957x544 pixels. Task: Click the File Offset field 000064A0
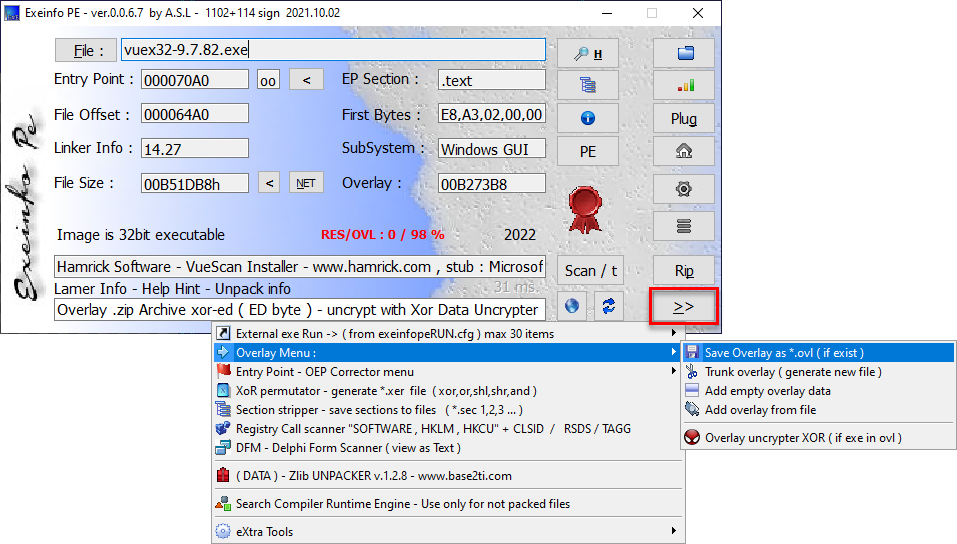(195, 114)
